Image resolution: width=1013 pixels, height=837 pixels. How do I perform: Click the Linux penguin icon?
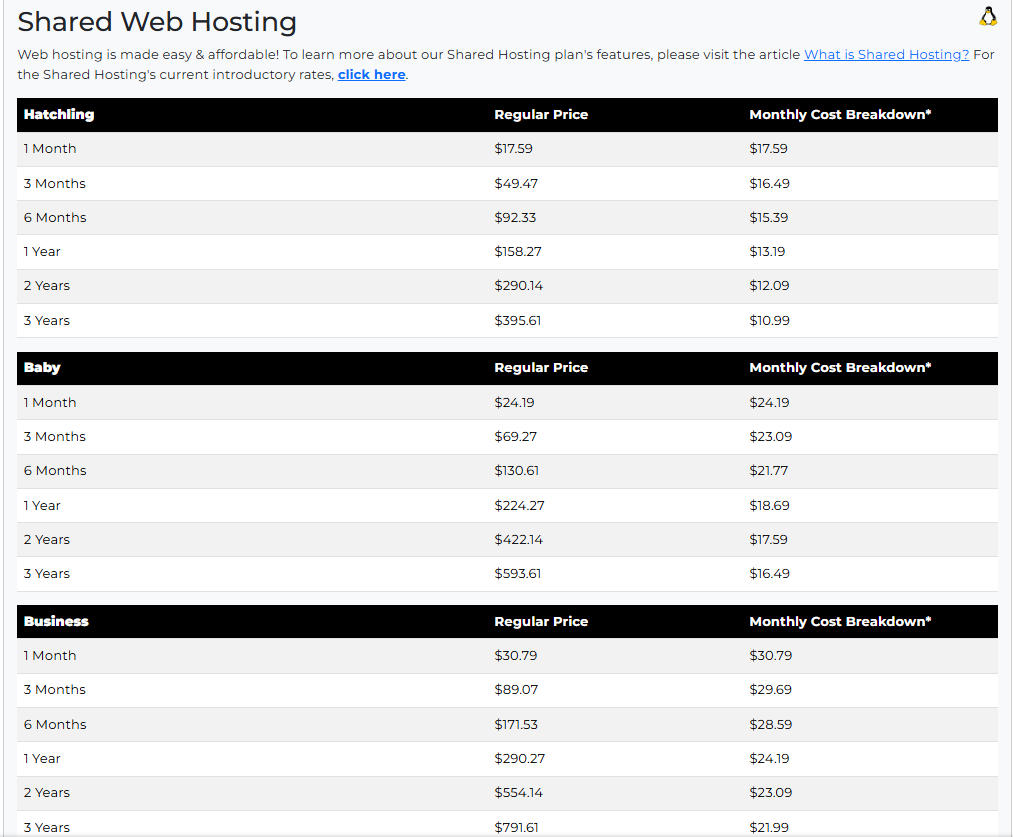988,17
